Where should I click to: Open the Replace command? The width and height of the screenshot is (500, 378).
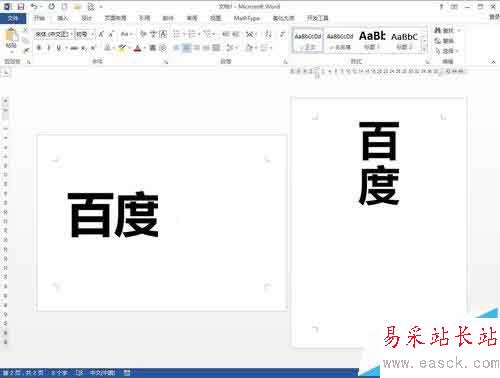(x=444, y=41)
